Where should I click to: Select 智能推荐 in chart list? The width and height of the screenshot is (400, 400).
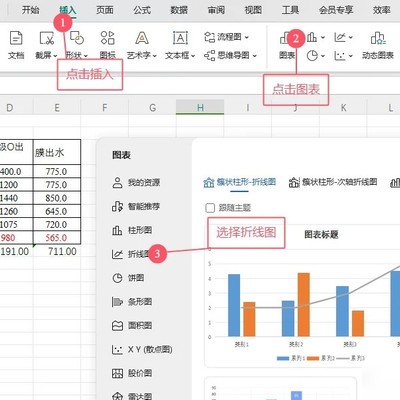[x=136, y=206]
